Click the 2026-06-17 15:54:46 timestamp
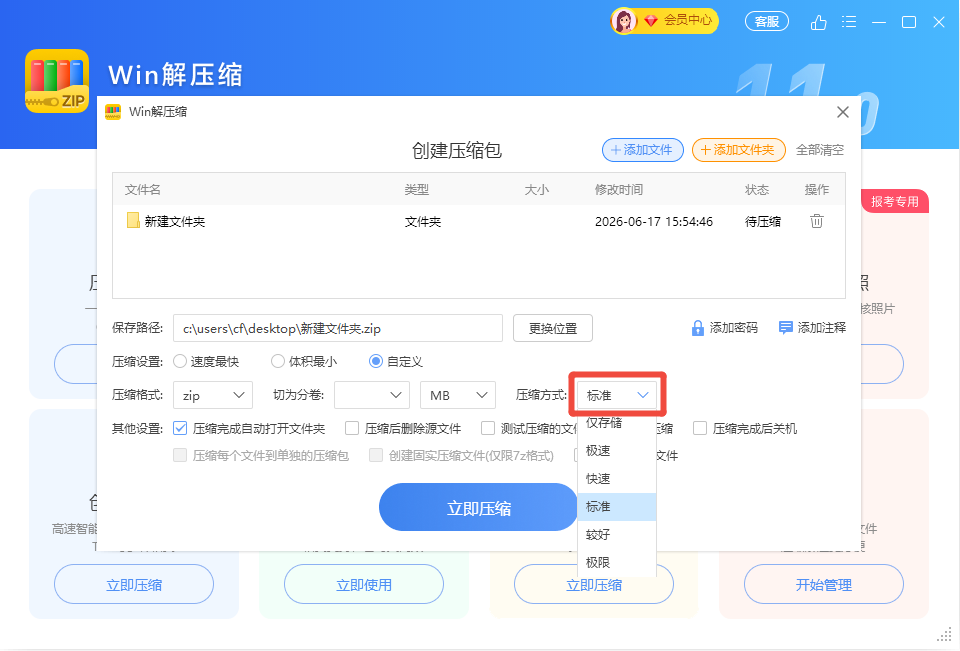The height and width of the screenshot is (651, 960). (654, 222)
